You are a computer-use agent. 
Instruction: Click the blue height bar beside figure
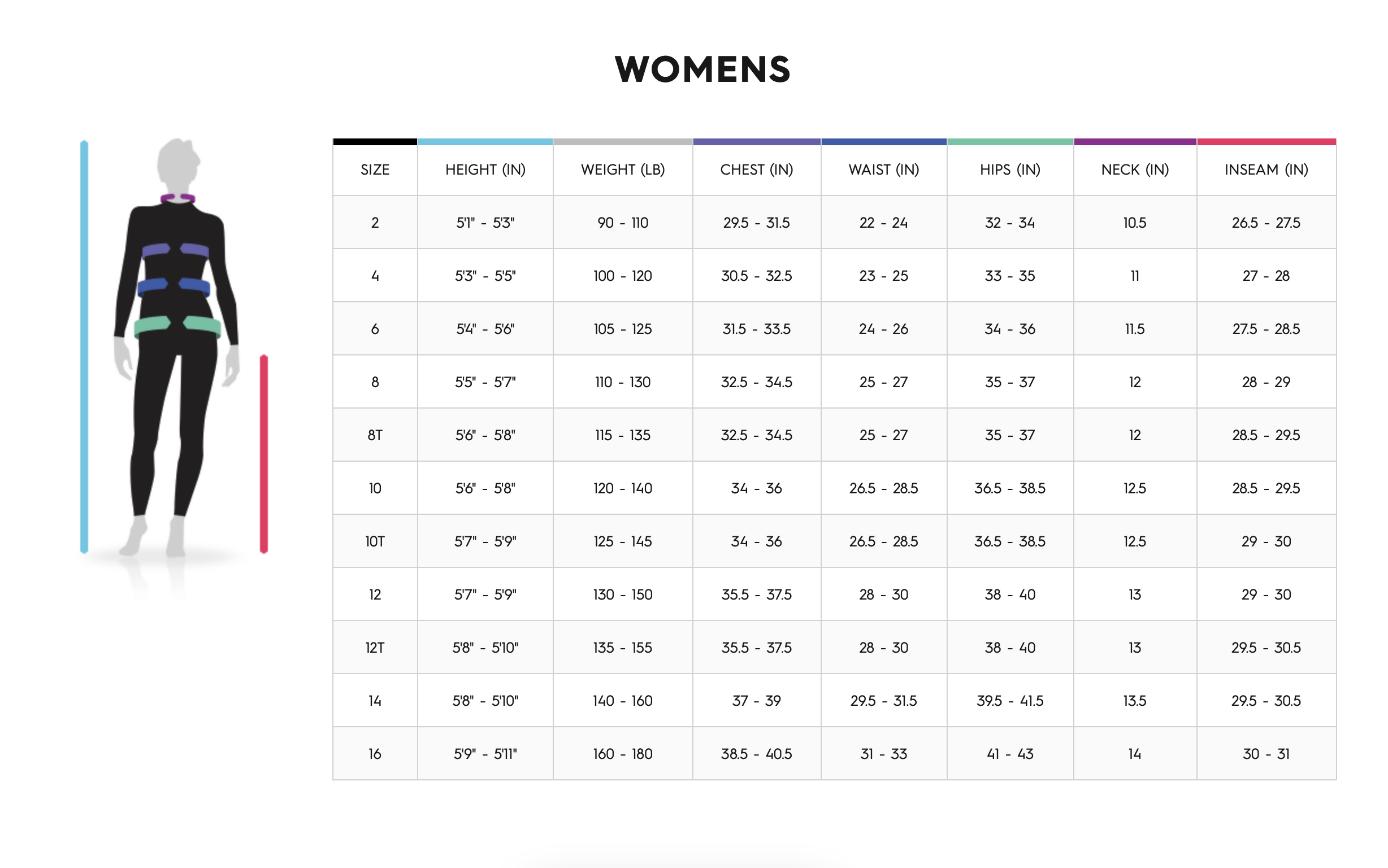pos(84,347)
